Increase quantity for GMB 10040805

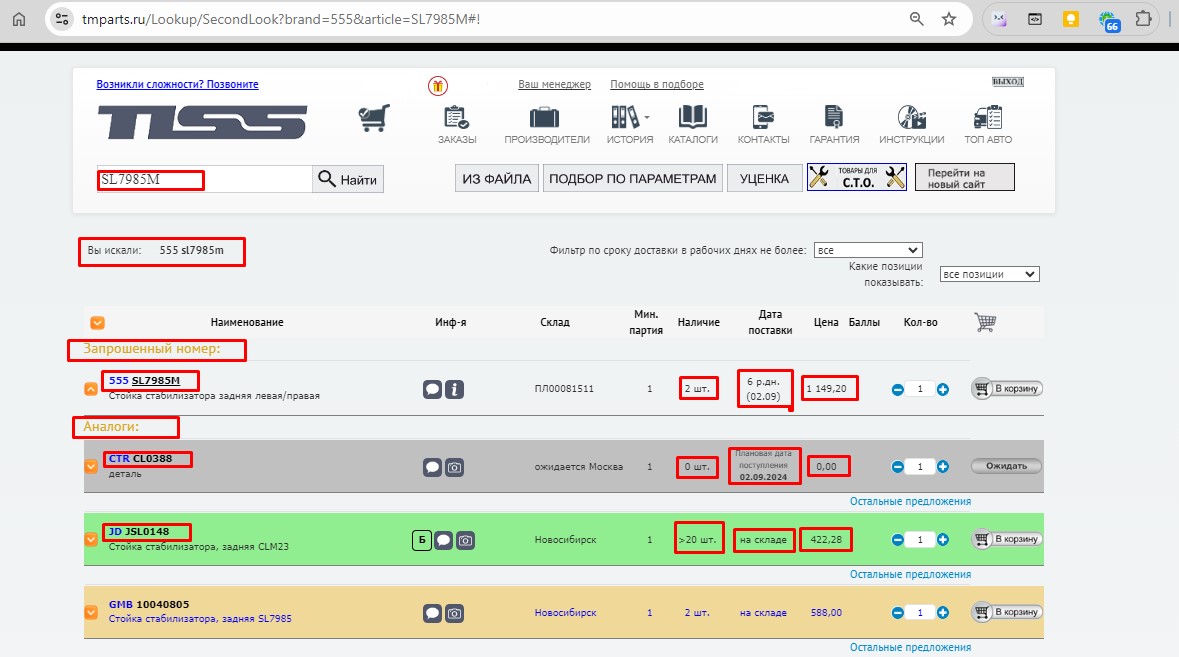[943, 613]
